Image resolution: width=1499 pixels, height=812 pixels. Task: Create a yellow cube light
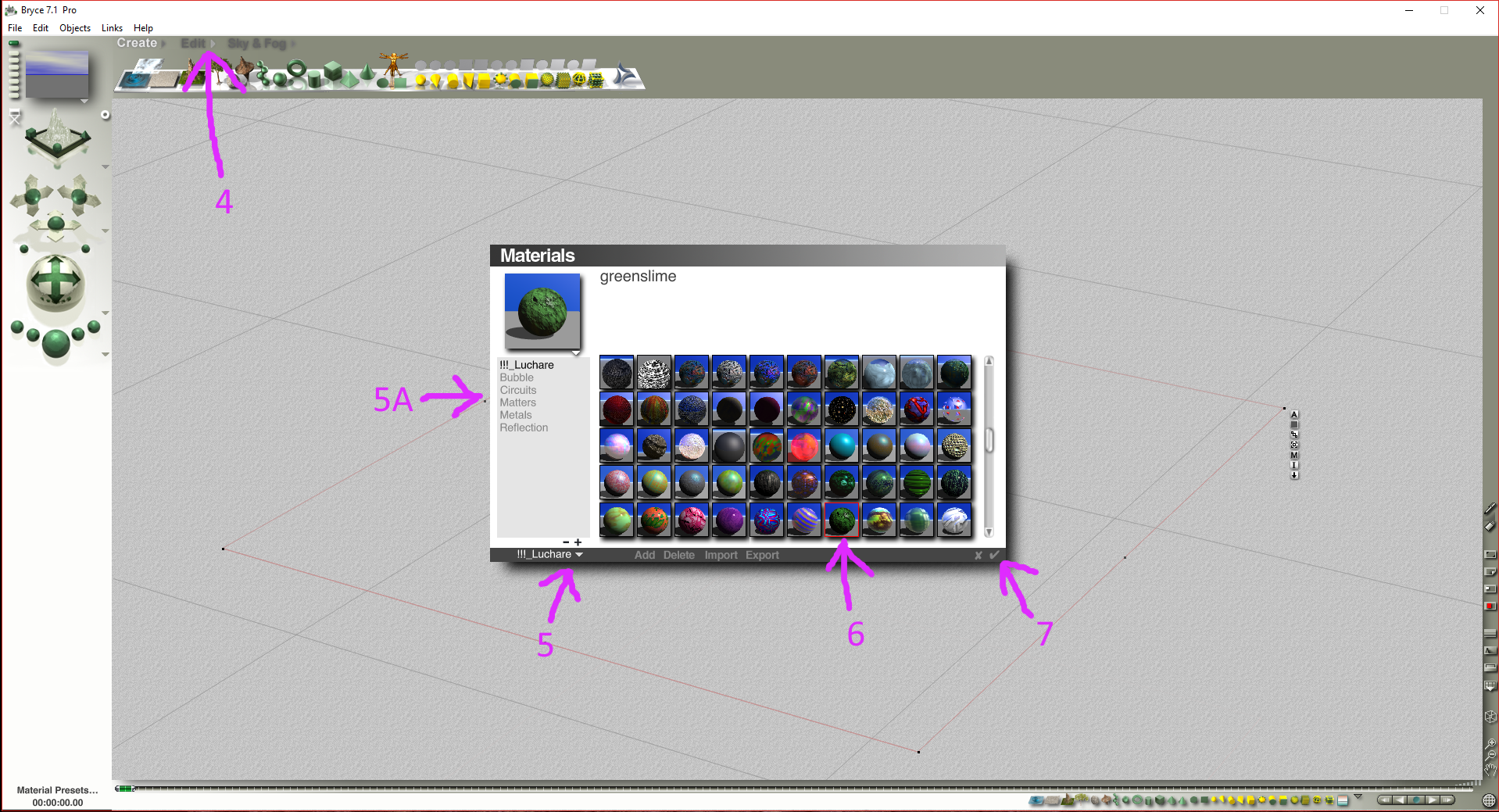pos(484,80)
